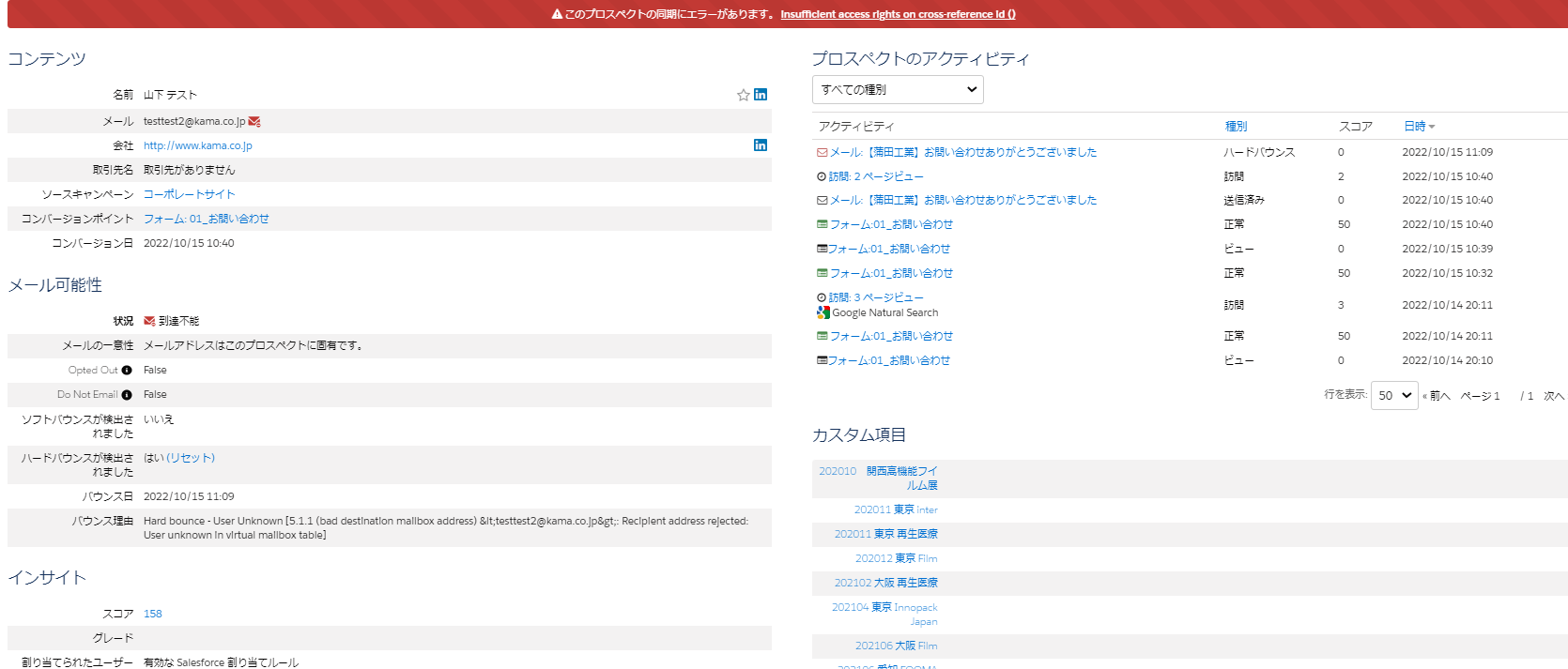Click the star favorite icon beside the name

[744, 95]
